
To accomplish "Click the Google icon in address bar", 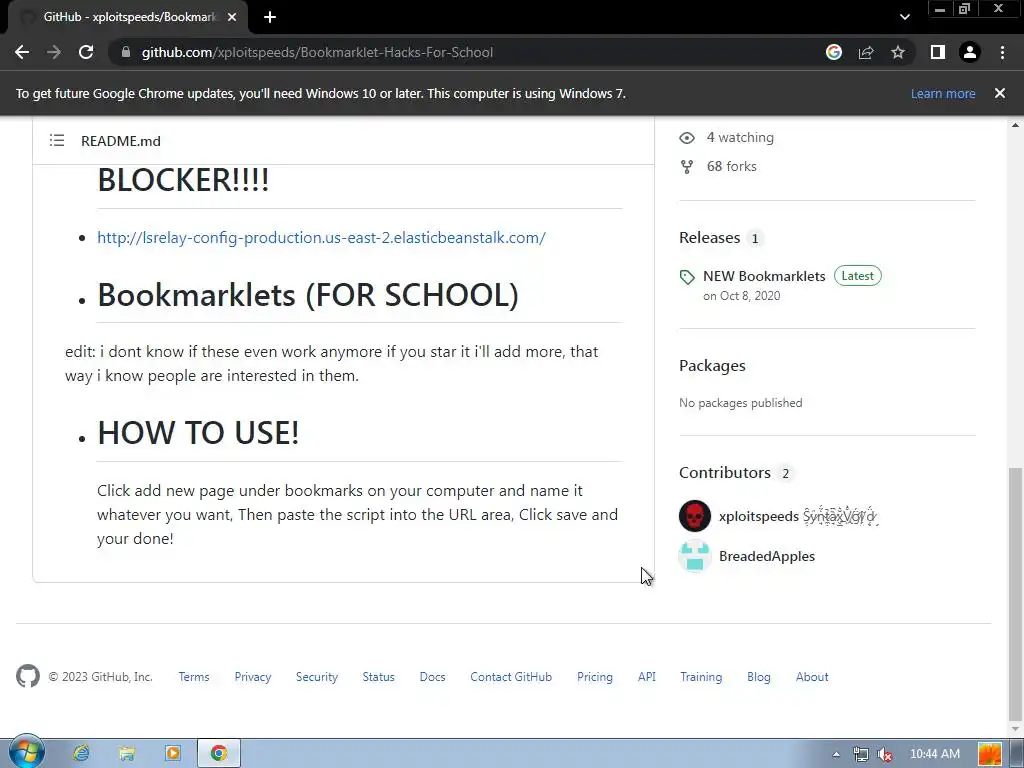I will 834,52.
